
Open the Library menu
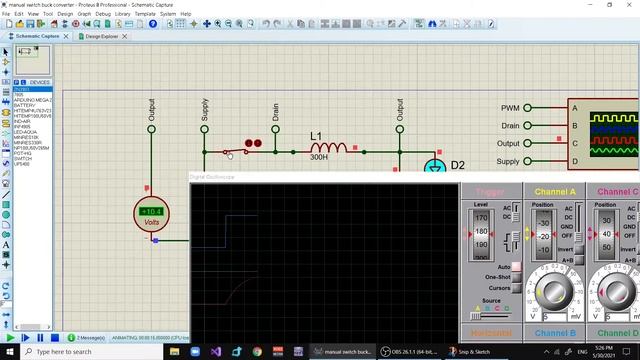pos(122,14)
